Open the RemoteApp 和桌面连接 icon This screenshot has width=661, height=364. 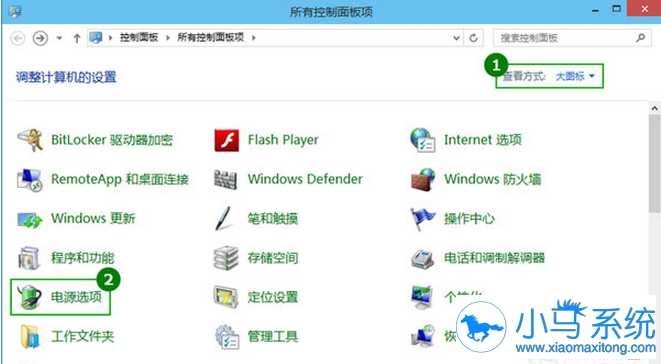pyautogui.click(x=30, y=179)
